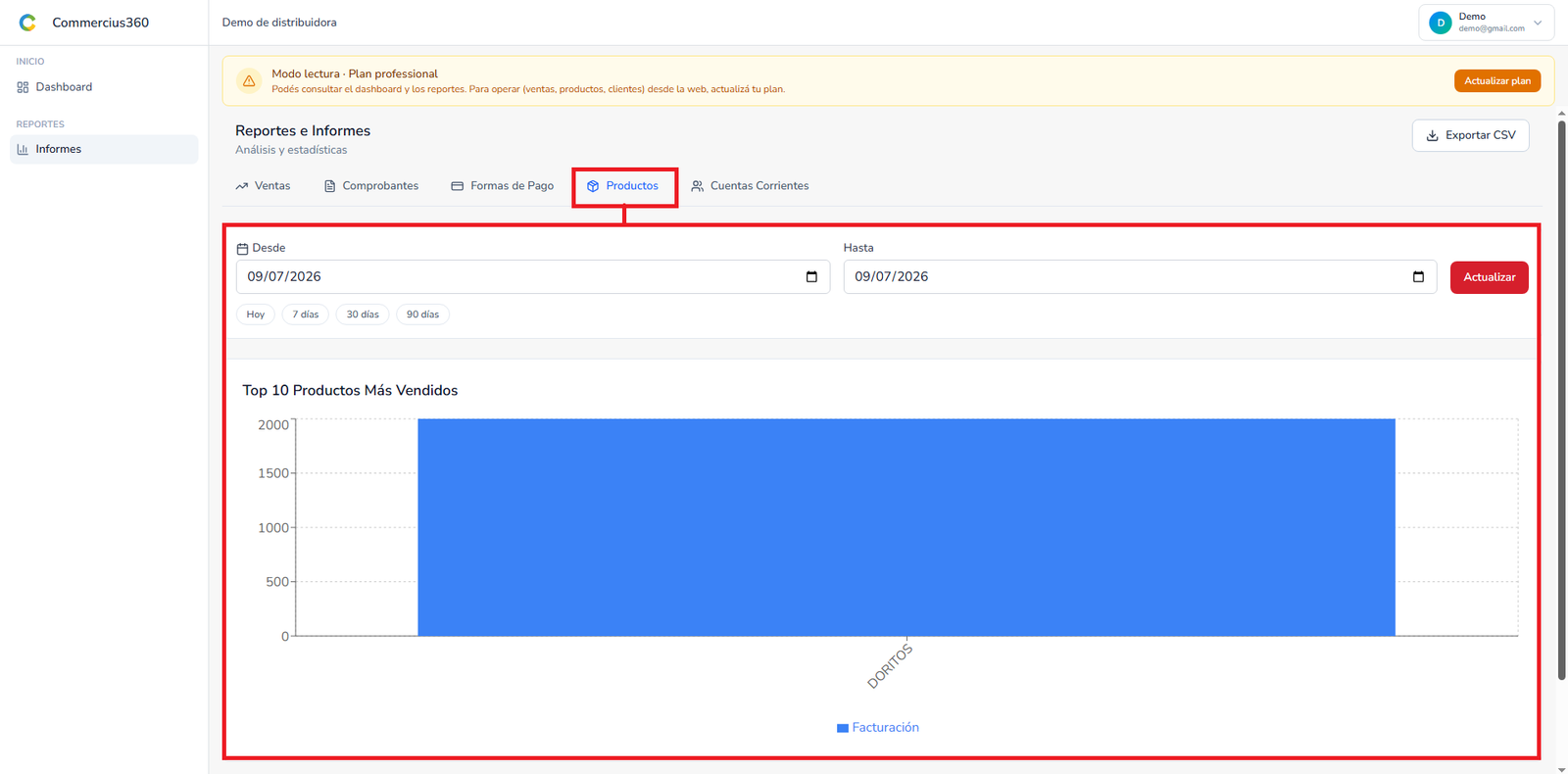Viewport: 1568px width, 774px height.
Task: Click the Commercius360 logo icon
Action: (27, 23)
